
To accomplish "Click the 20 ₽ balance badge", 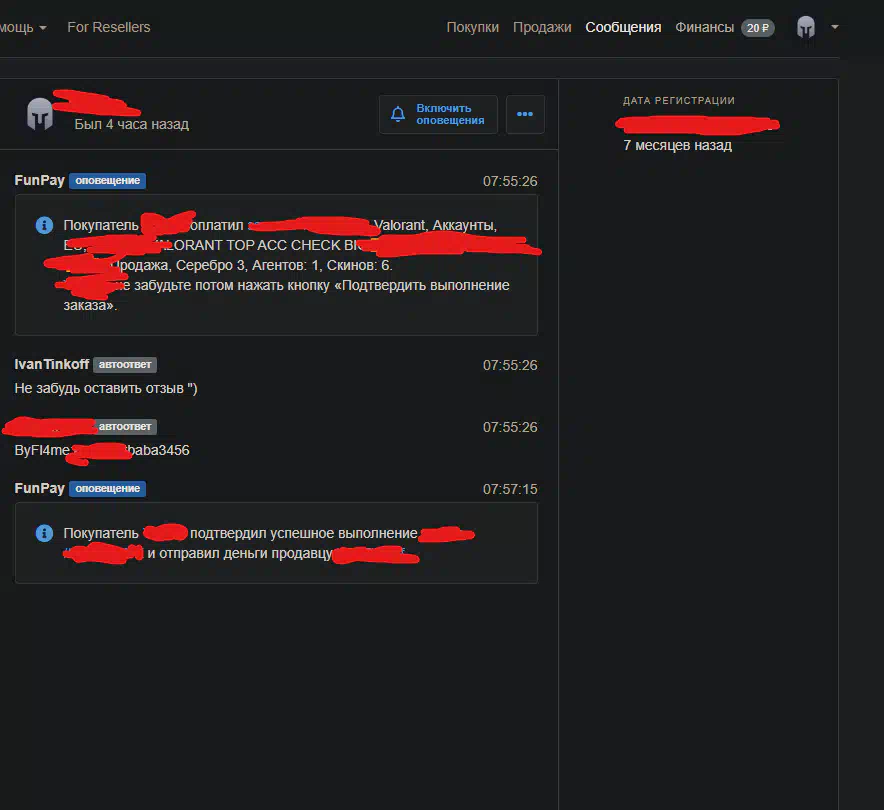I will [x=758, y=28].
